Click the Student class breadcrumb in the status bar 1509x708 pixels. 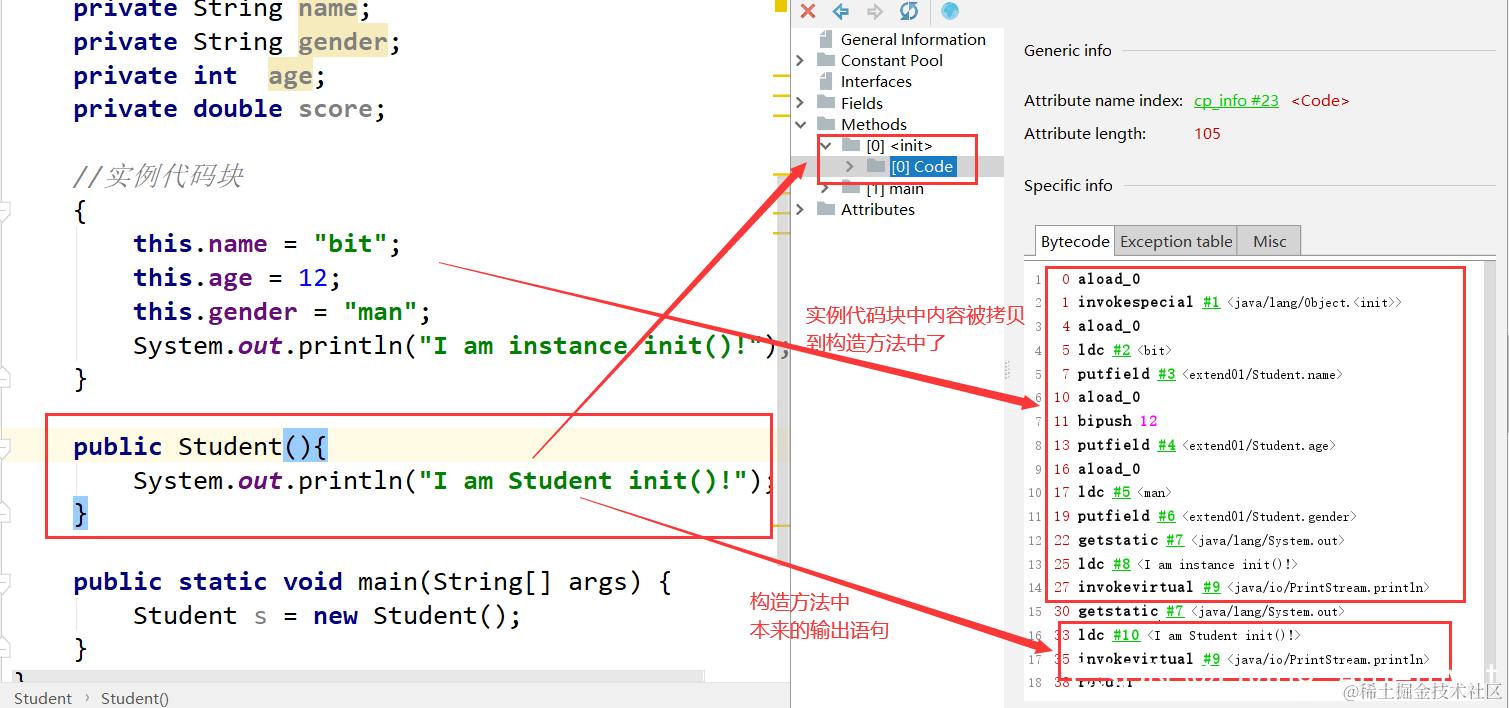[43, 698]
